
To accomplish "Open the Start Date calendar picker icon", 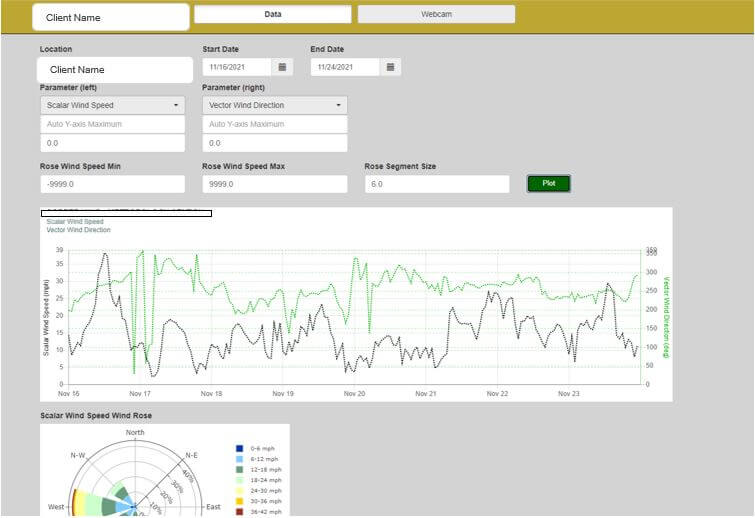I will coord(283,67).
